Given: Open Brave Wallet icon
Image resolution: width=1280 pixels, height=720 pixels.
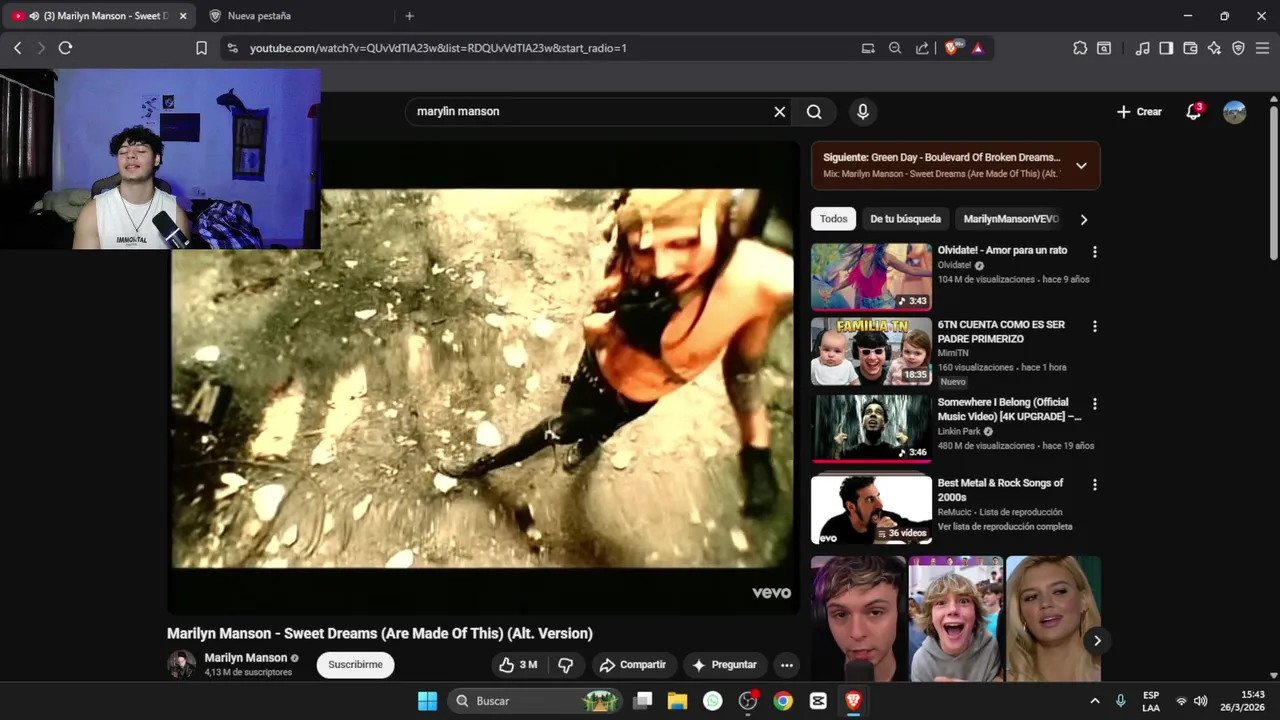Looking at the screenshot, I should click(x=1190, y=48).
